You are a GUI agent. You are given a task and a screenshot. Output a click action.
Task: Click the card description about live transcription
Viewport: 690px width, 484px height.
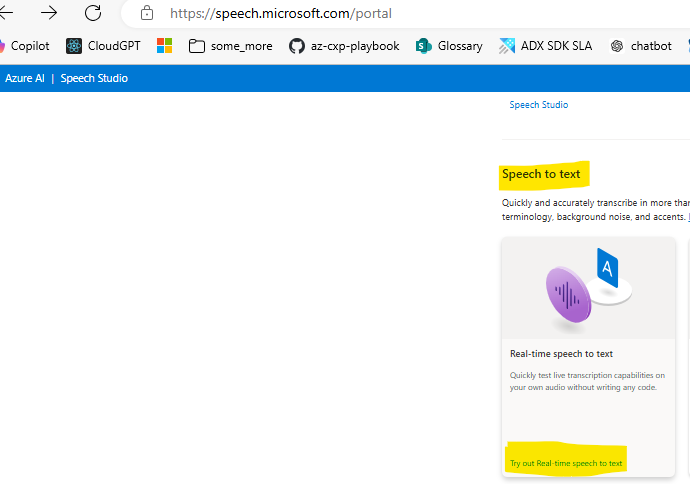tap(587, 381)
